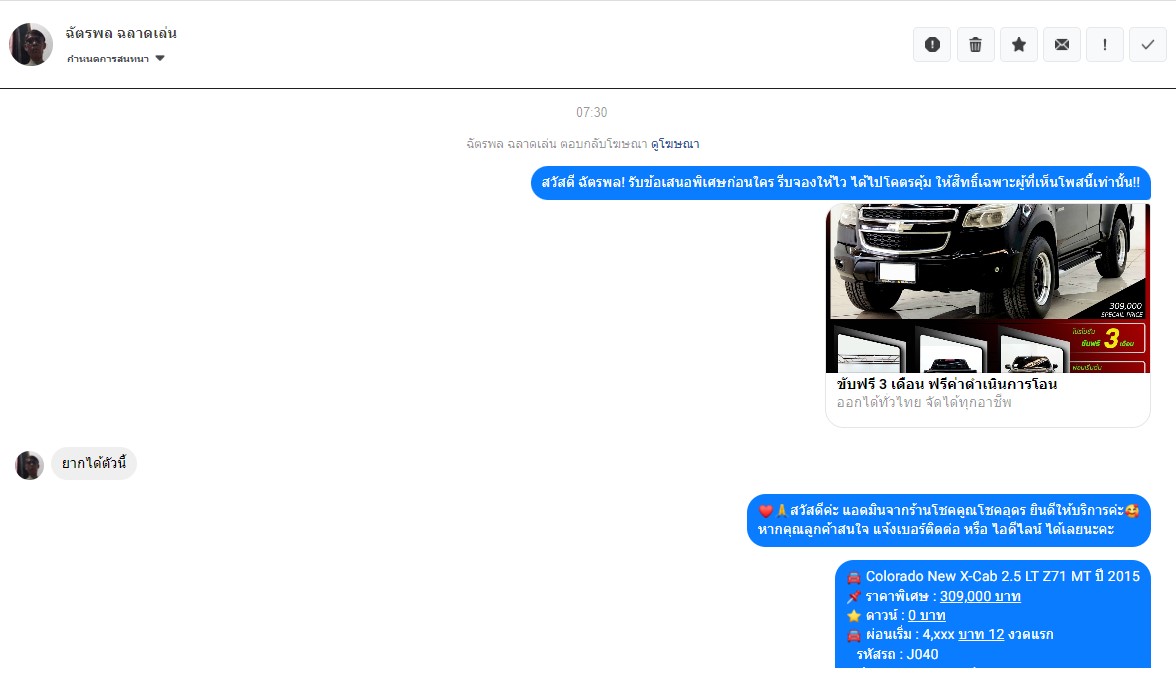This screenshot has height=673, width=1176.
Task: Star this conversation
Action: (1018, 45)
